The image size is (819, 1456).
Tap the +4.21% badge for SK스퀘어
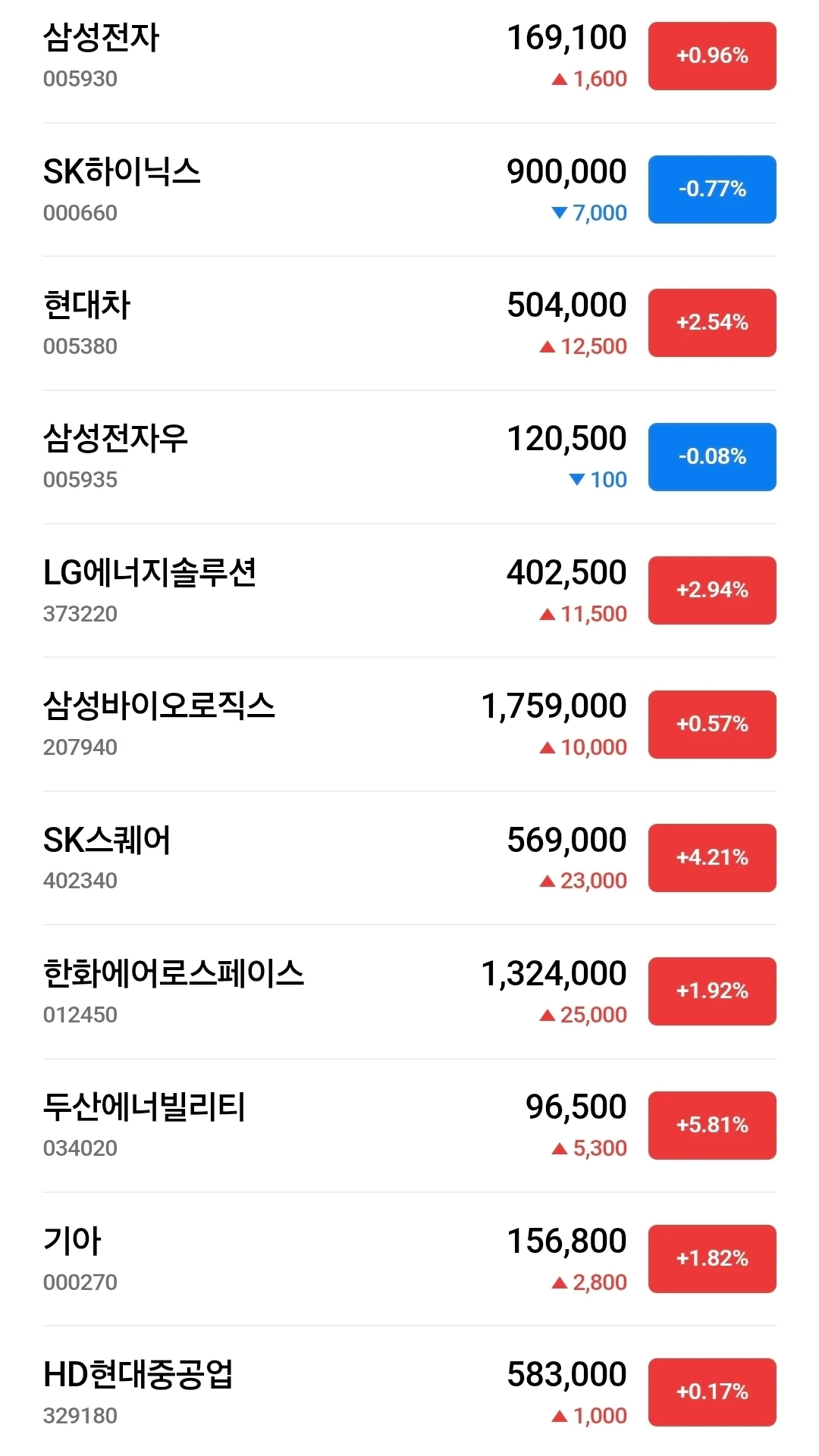[x=712, y=858]
